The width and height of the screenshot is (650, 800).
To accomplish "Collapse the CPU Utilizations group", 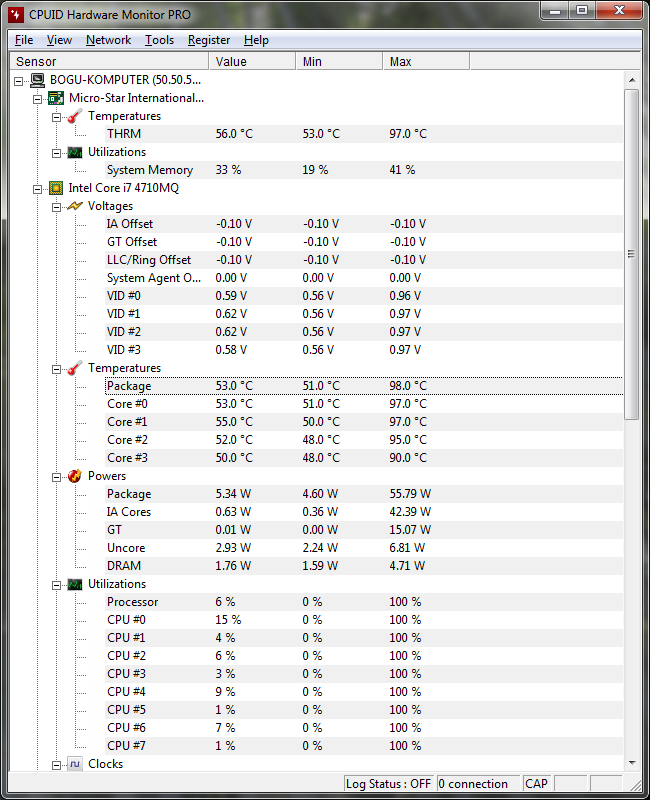I will [x=57, y=585].
